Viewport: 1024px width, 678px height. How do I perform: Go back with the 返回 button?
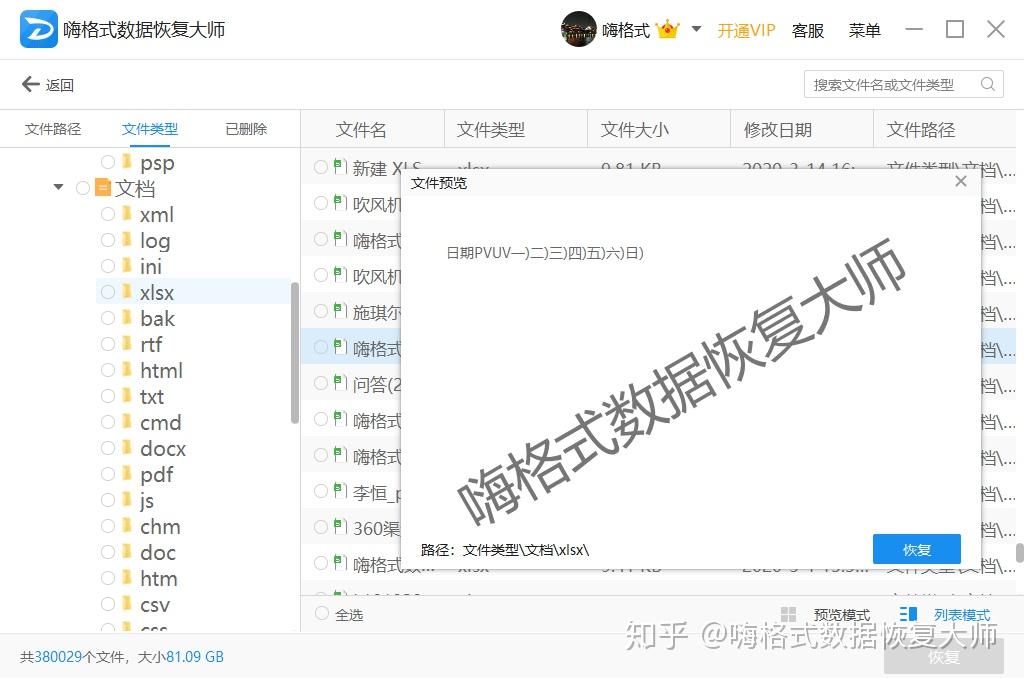coord(48,84)
